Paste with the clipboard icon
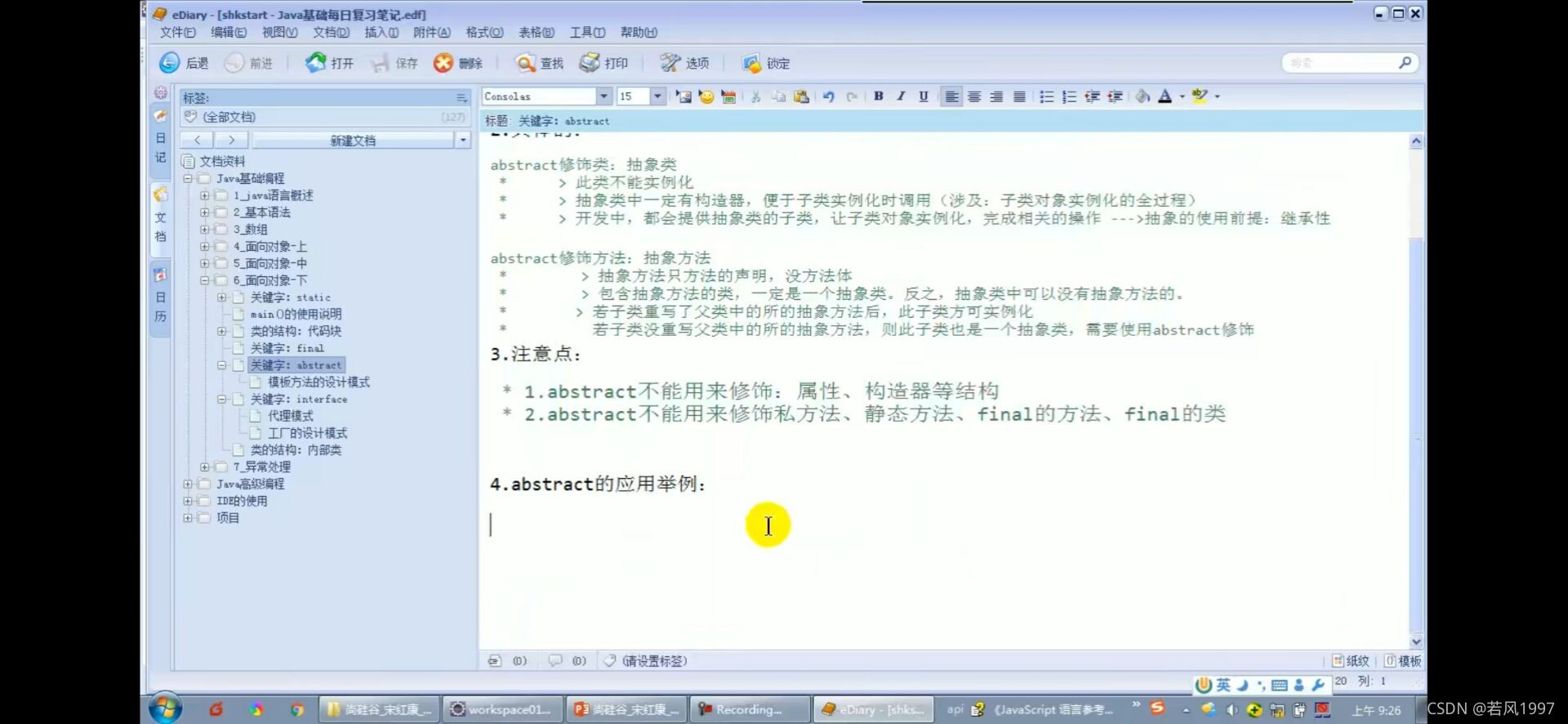This screenshot has height=724, width=1568. click(801, 96)
